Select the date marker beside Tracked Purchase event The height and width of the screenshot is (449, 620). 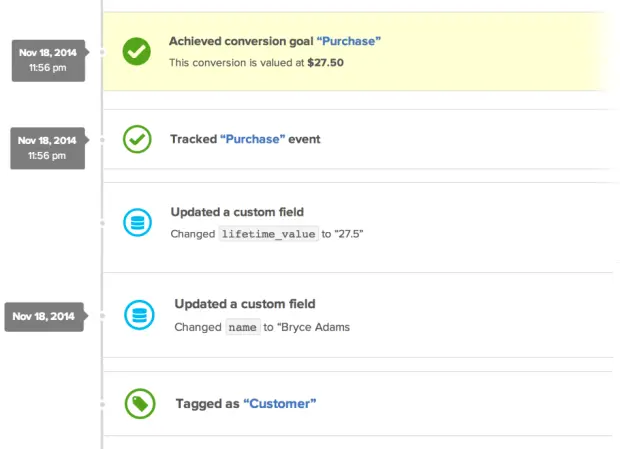(x=47, y=148)
